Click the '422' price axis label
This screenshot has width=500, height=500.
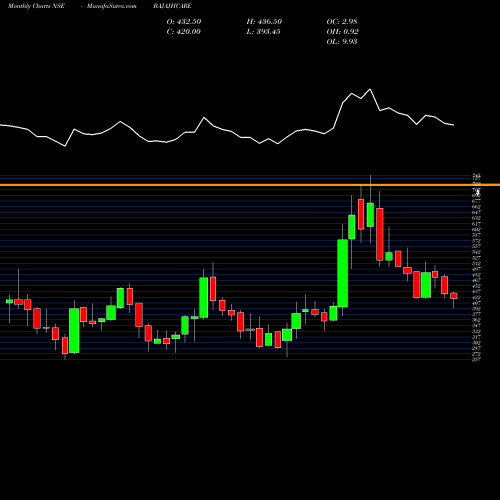pos(476,297)
